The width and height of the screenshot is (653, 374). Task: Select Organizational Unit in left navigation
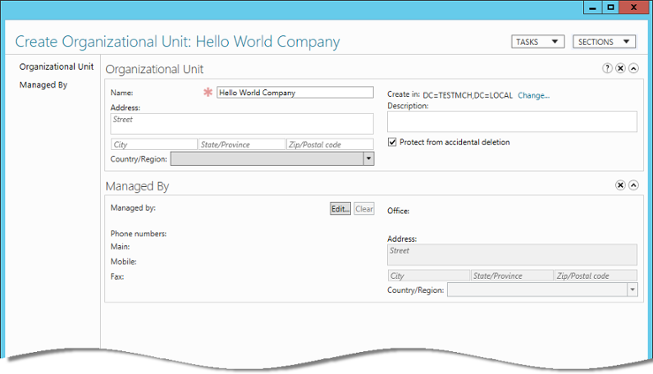pyautogui.click(x=56, y=67)
